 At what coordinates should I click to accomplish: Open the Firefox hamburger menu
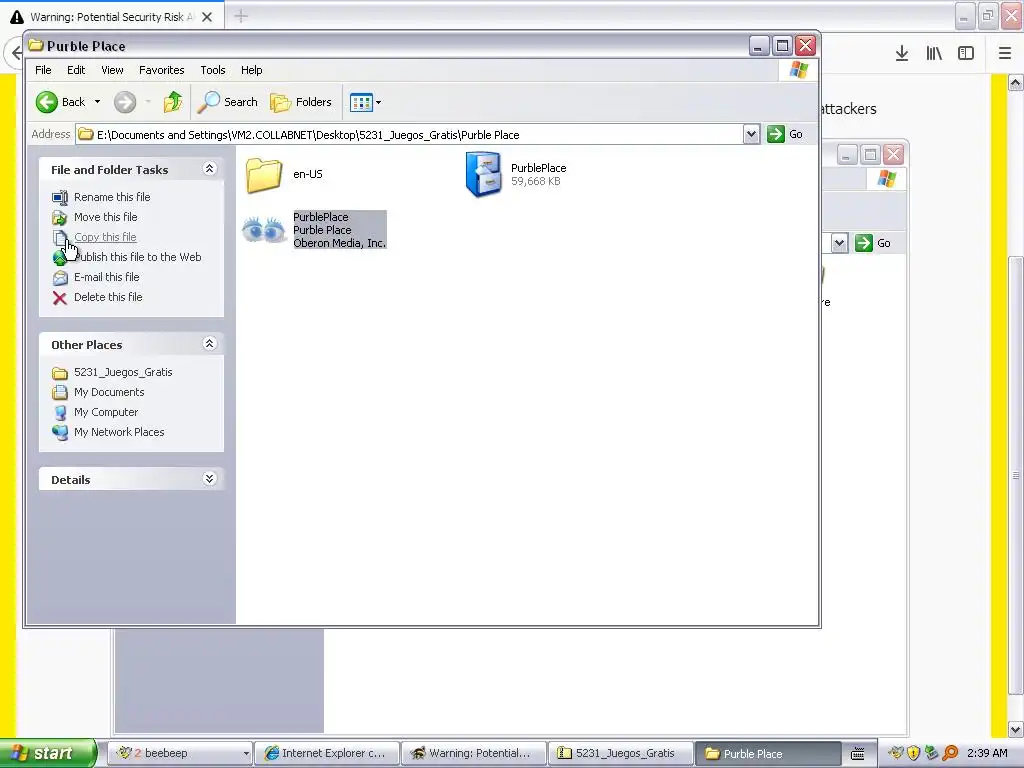click(x=1005, y=54)
